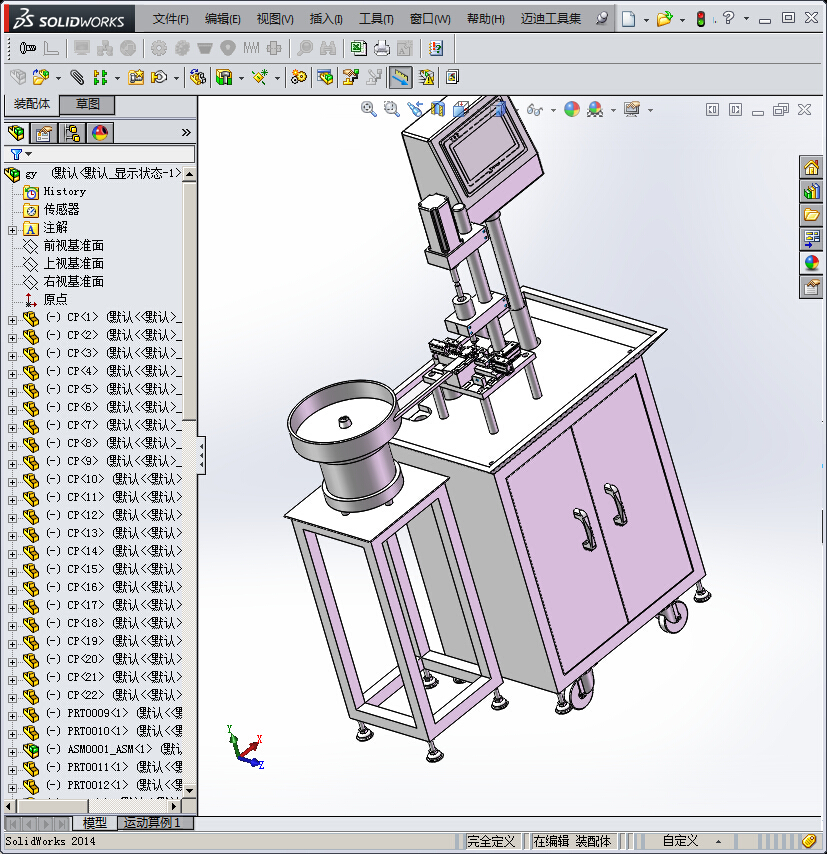The width and height of the screenshot is (827, 854).
Task: Open the 工具(T) menu
Action: (x=376, y=19)
